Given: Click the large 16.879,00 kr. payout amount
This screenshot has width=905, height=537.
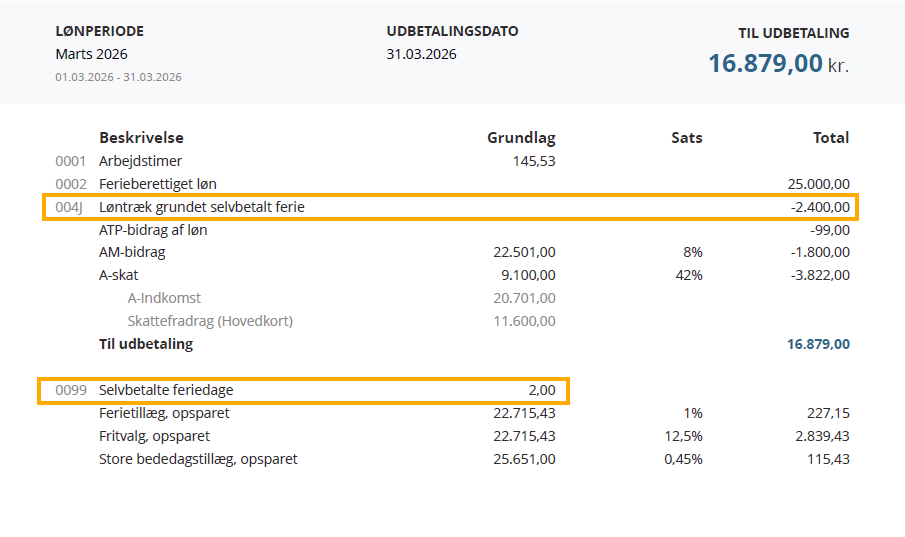Looking at the screenshot, I should 778,64.
